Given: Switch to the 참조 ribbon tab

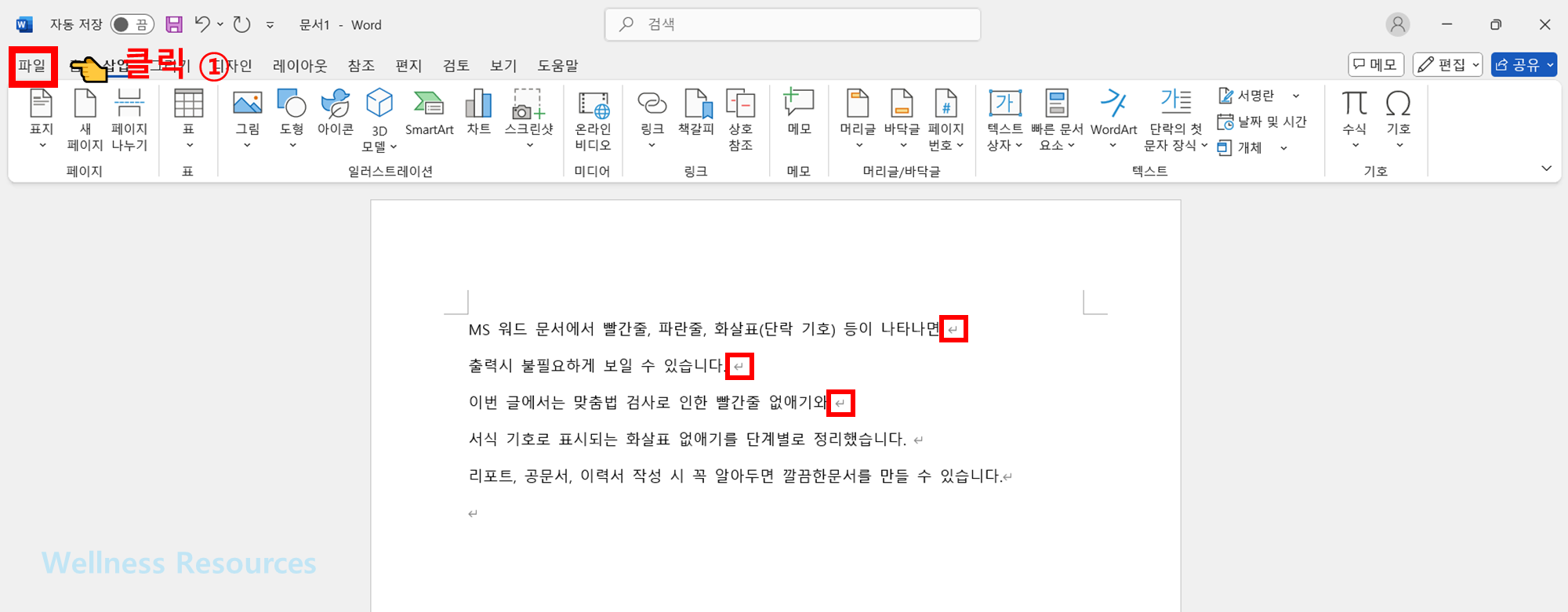Looking at the screenshot, I should click(361, 66).
